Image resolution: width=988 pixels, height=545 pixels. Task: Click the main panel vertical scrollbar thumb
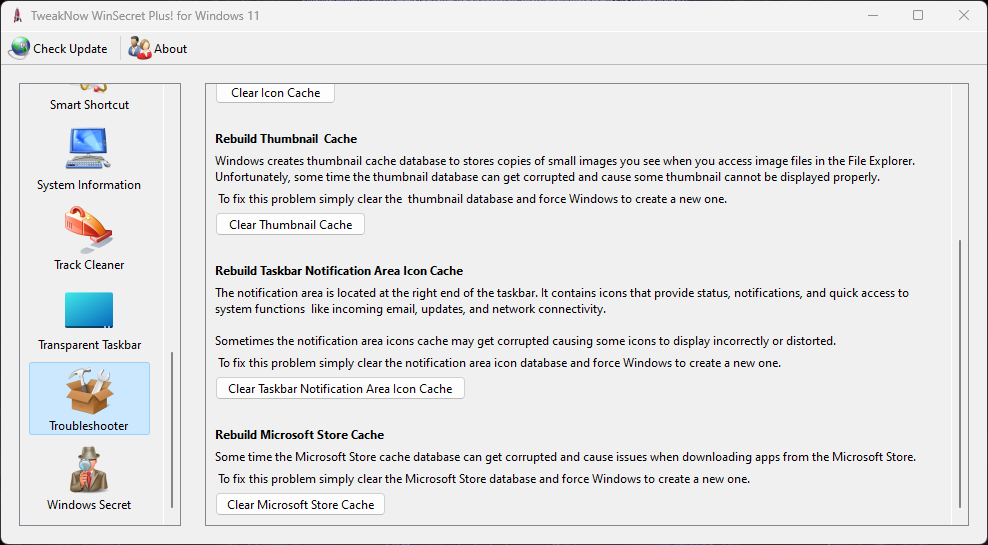pos(960,374)
